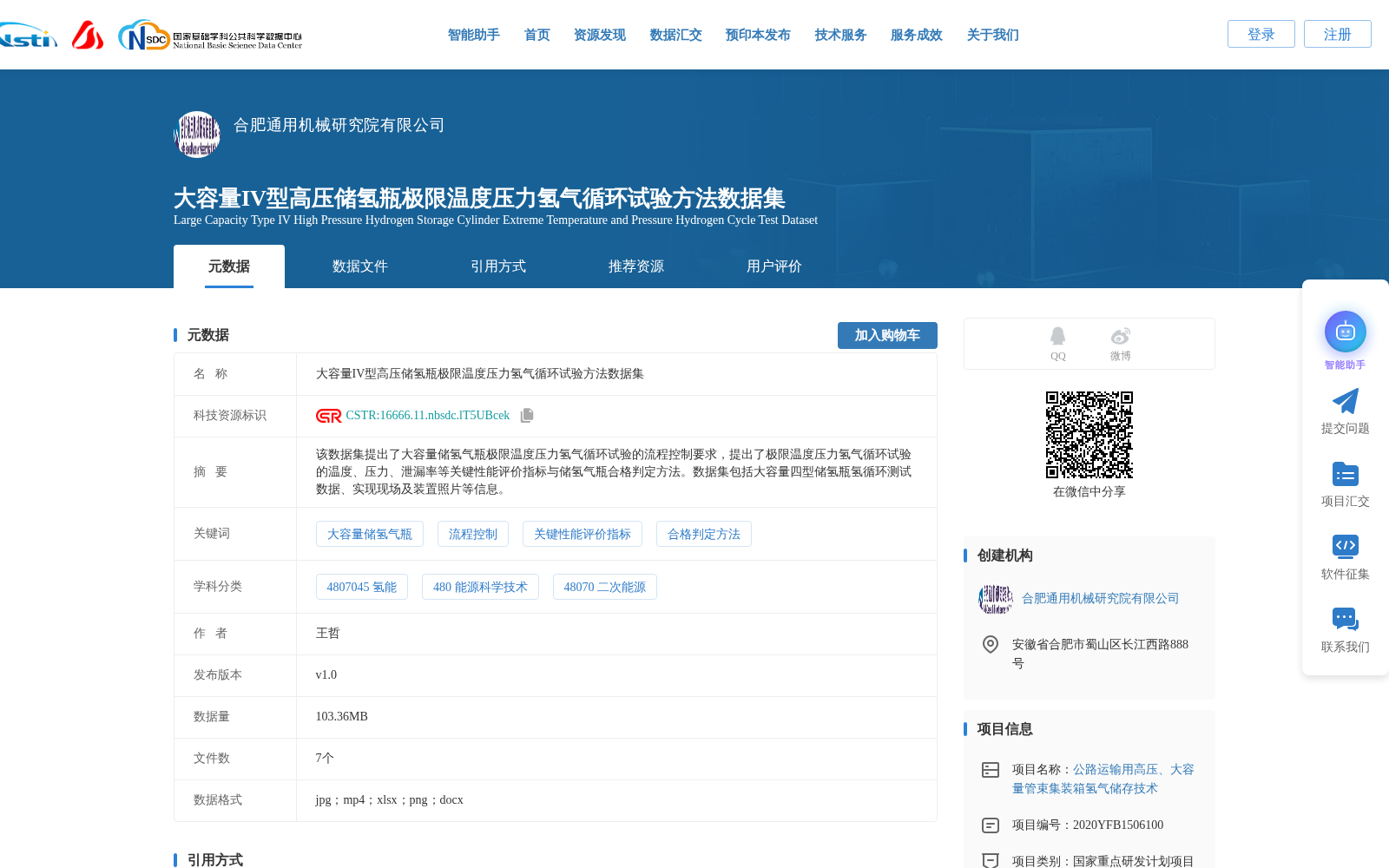The image size is (1389, 868).
Task: Open 智能助手 in the top navigation
Action: (x=474, y=35)
